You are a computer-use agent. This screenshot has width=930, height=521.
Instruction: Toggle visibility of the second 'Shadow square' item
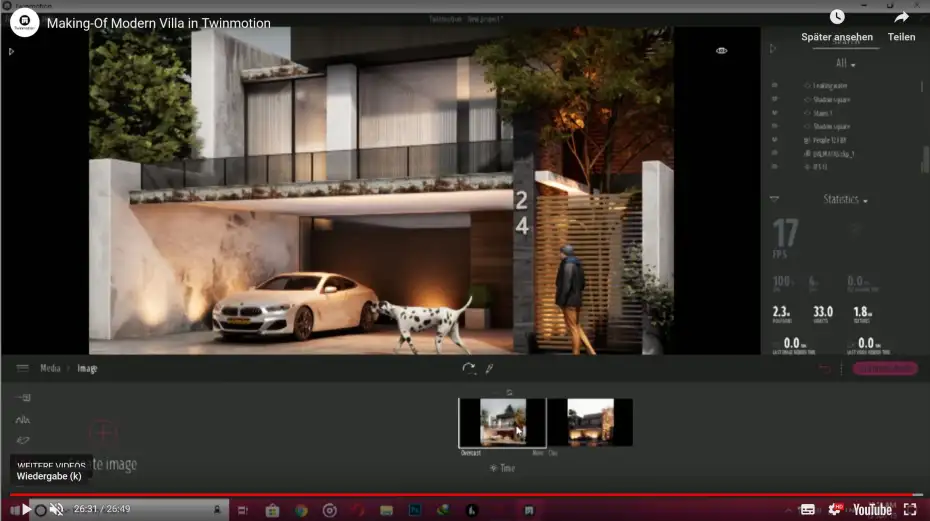[775, 126]
